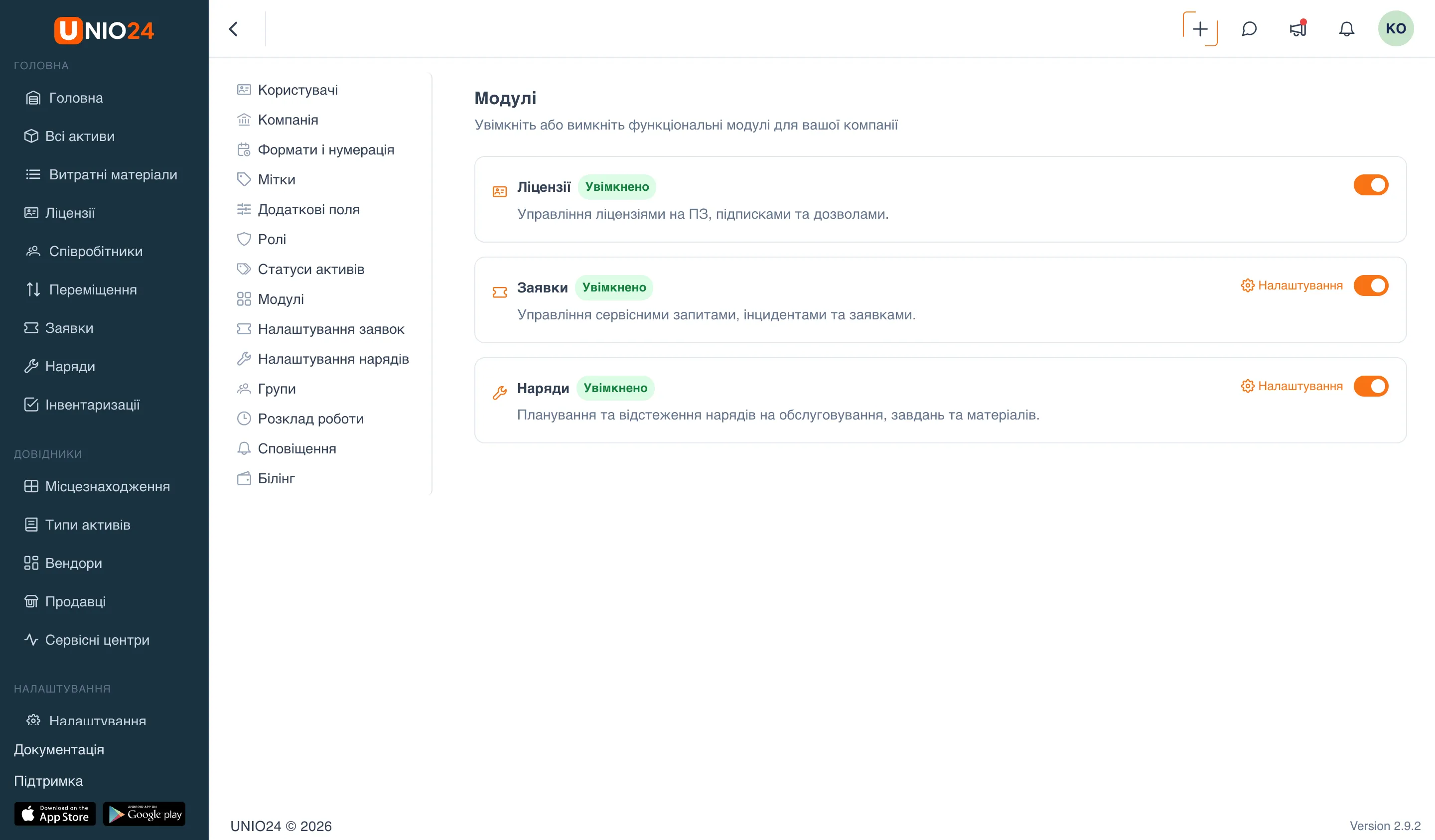This screenshot has height=840, width=1435.
Task: Click the Білінг wallet icon
Action: tap(244, 478)
